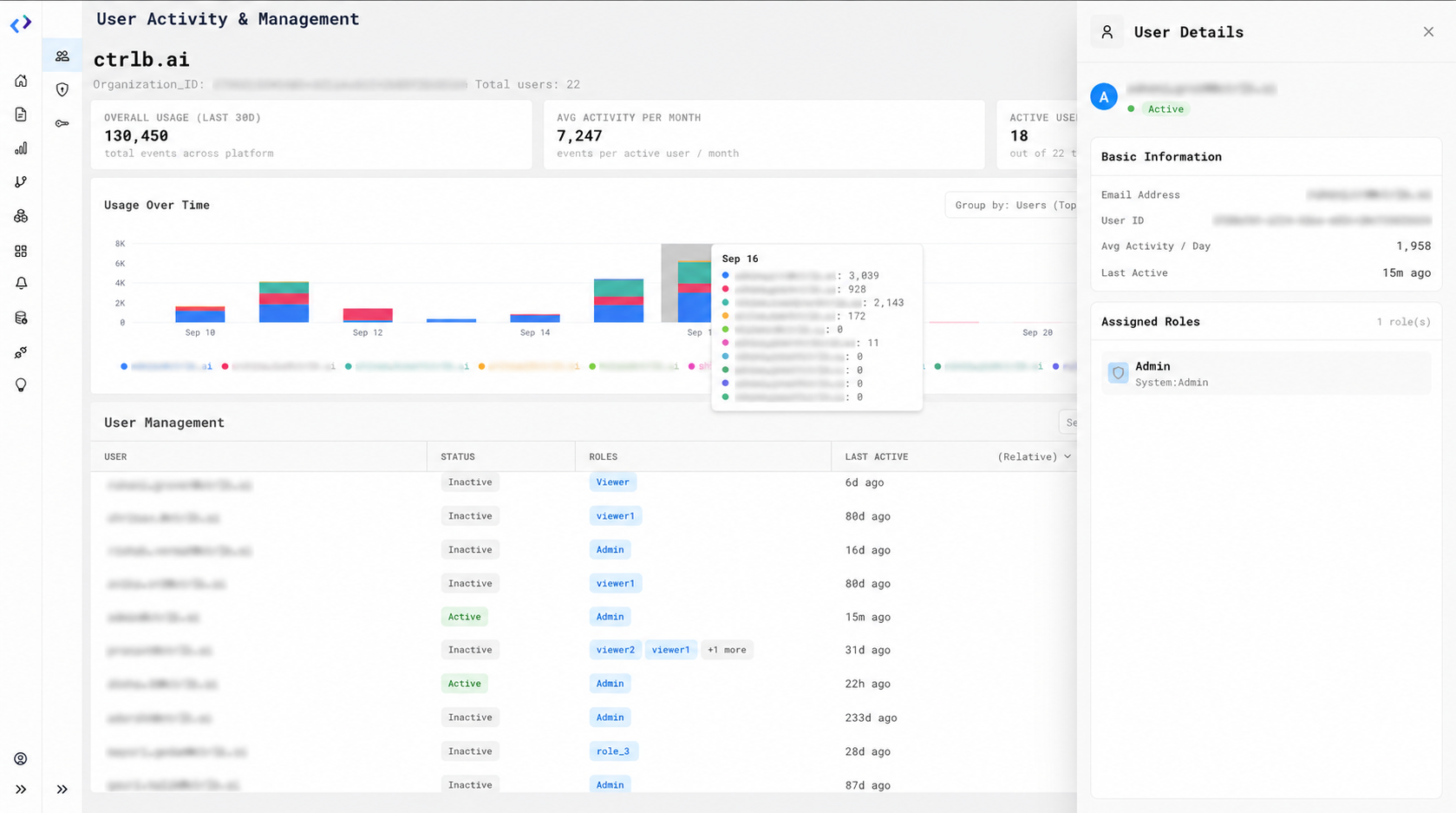Image resolution: width=1456 pixels, height=813 pixels.
Task: Click the role_3 role tag
Action: tap(613, 751)
